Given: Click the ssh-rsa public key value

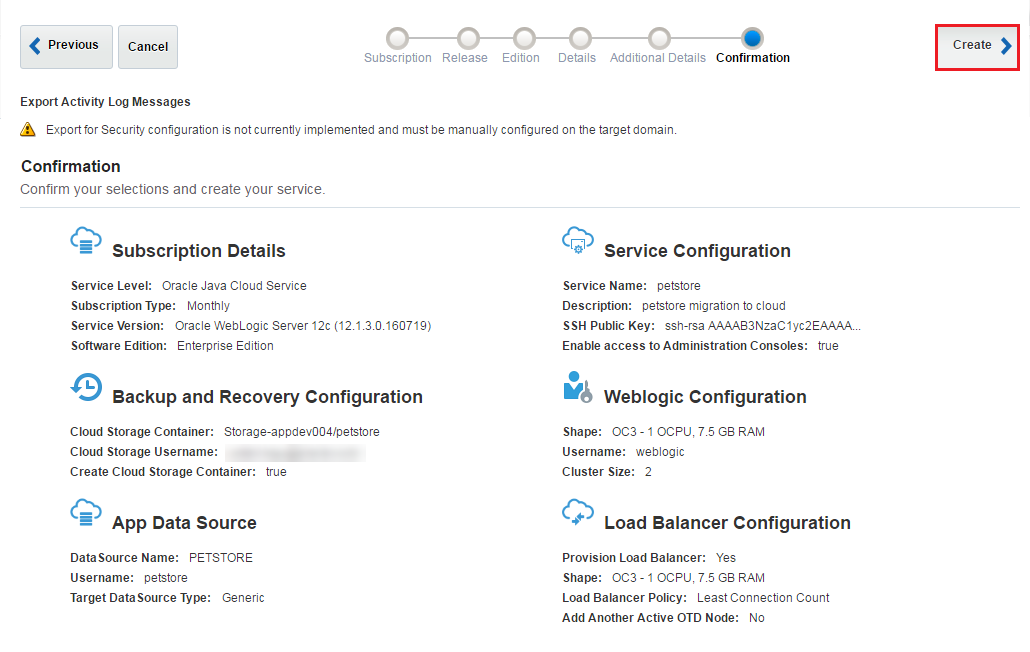Looking at the screenshot, I should coord(763,326).
